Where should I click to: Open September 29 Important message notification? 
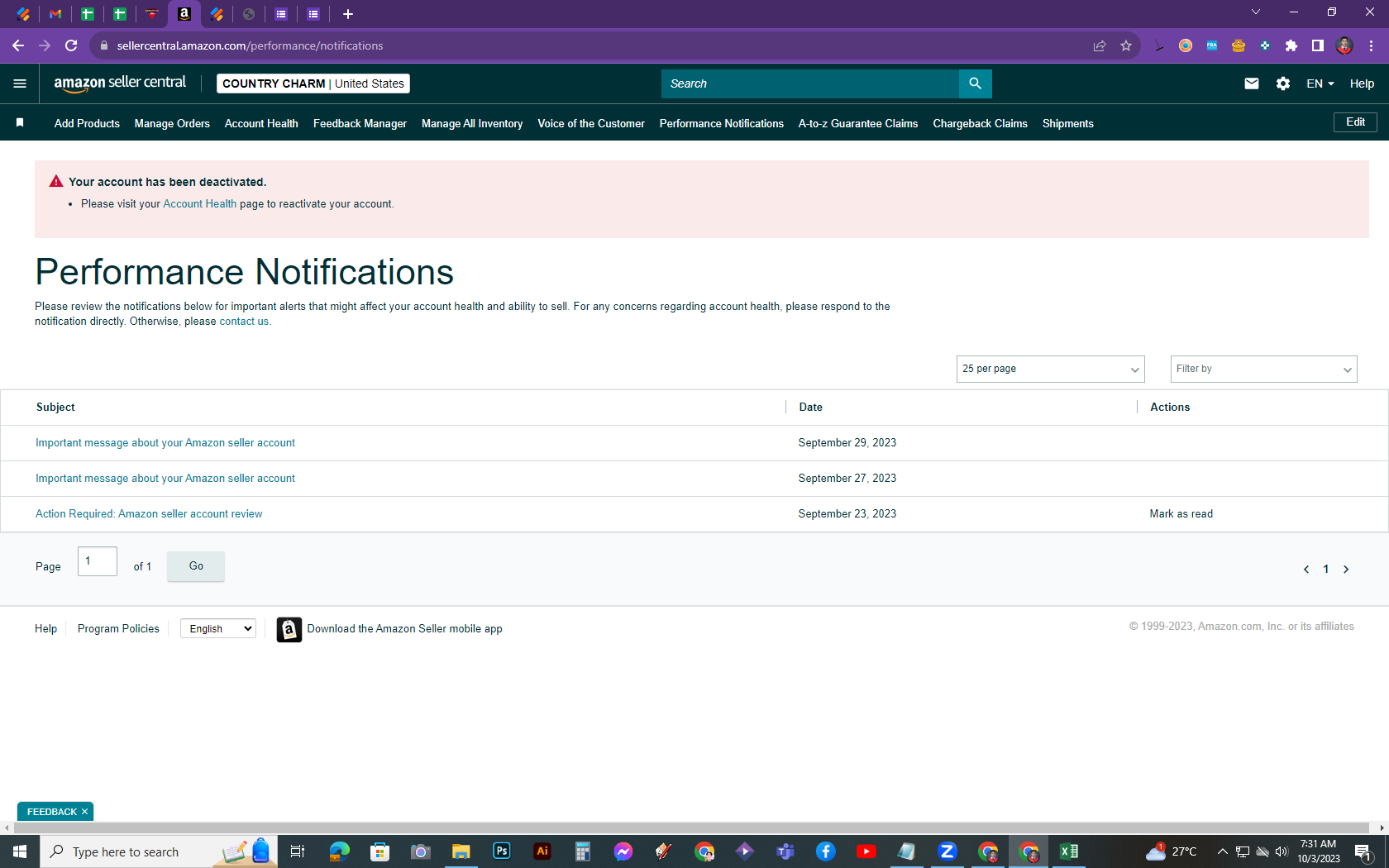click(165, 443)
